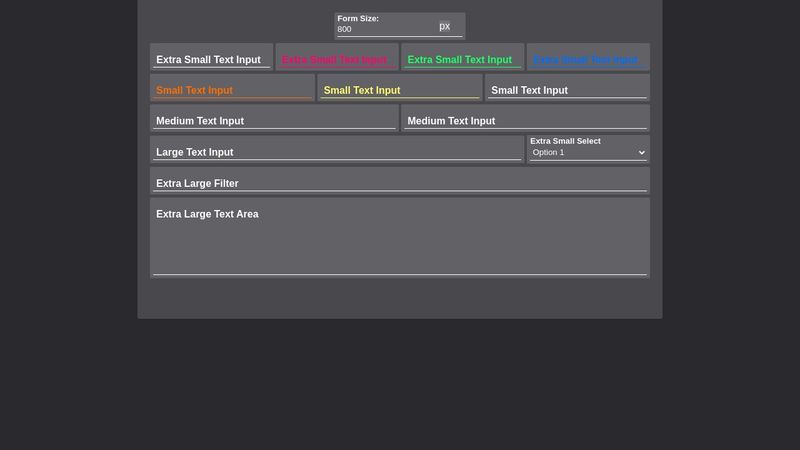The height and width of the screenshot is (450, 800).
Task: Focus the white Extra Small Text Input
Action: [211, 60]
